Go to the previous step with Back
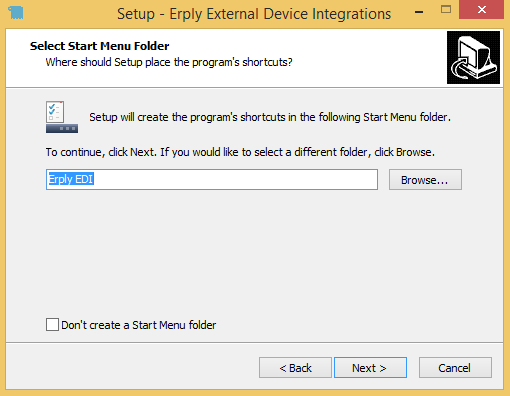 (295, 368)
